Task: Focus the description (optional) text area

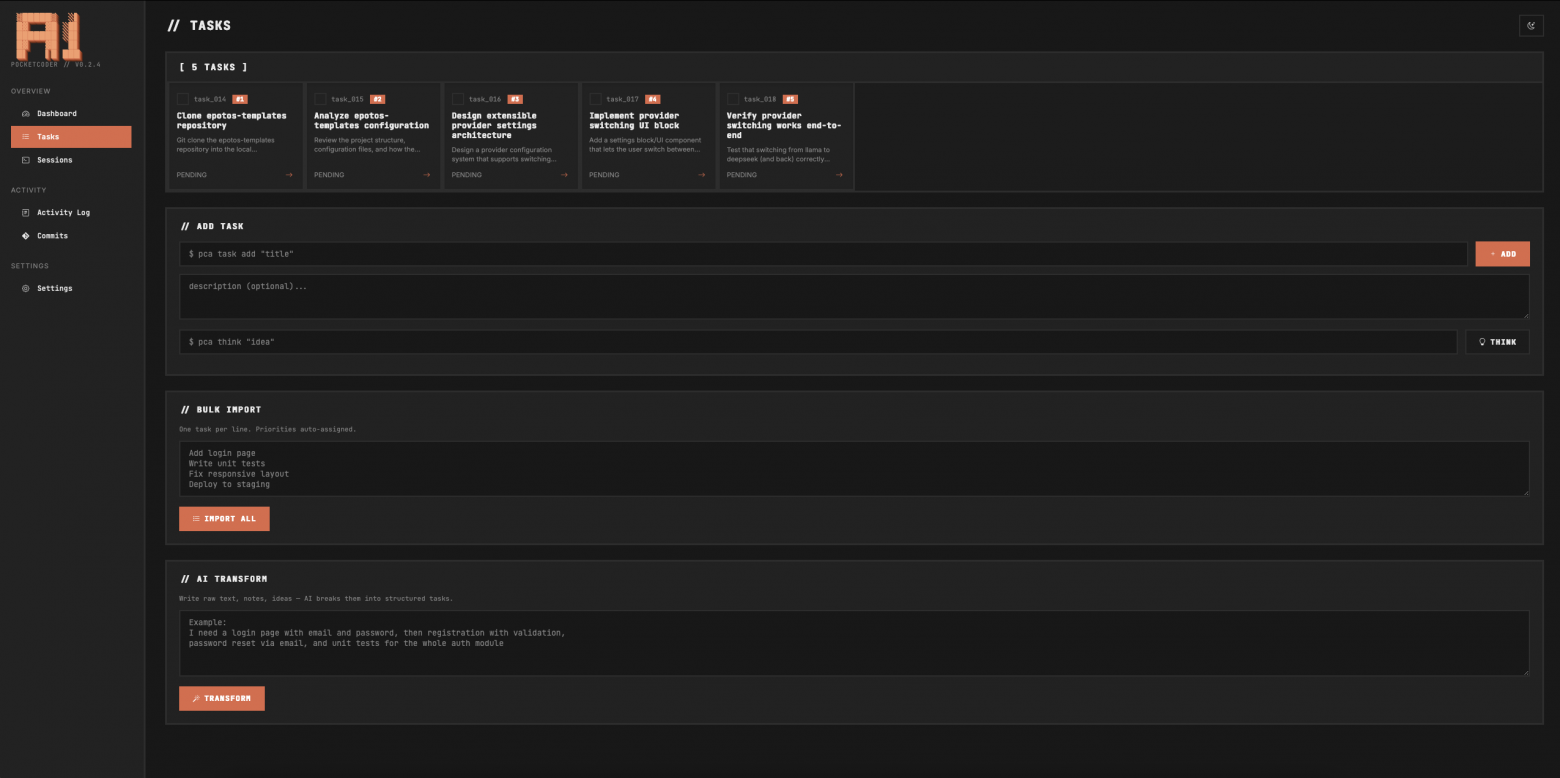Action: point(854,297)
